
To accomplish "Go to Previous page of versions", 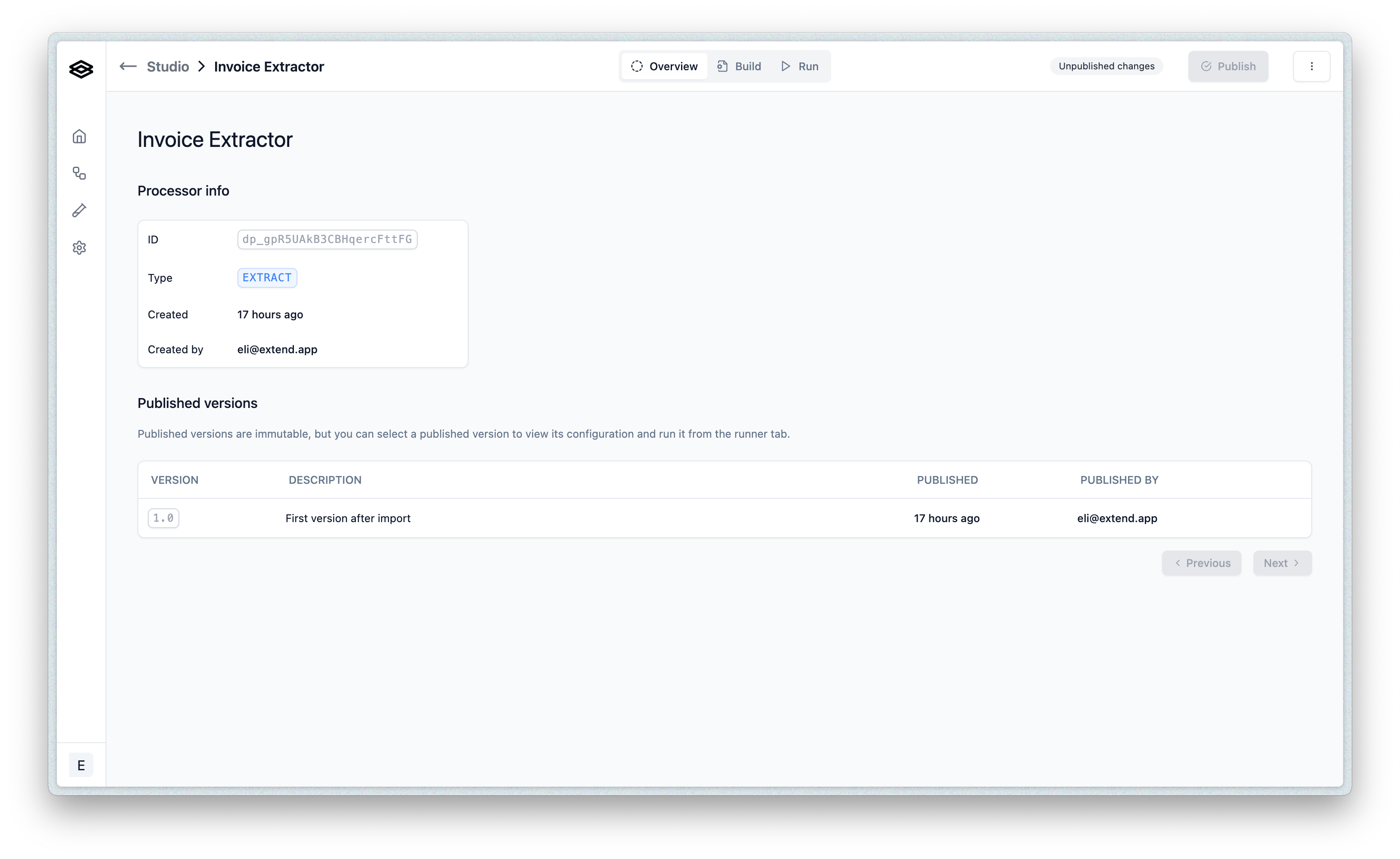I will tap(1201, 563).
